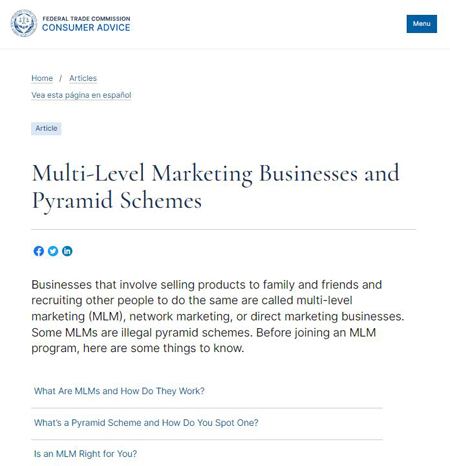Click the breadcrumb slash separator

[x=61, y=78]
